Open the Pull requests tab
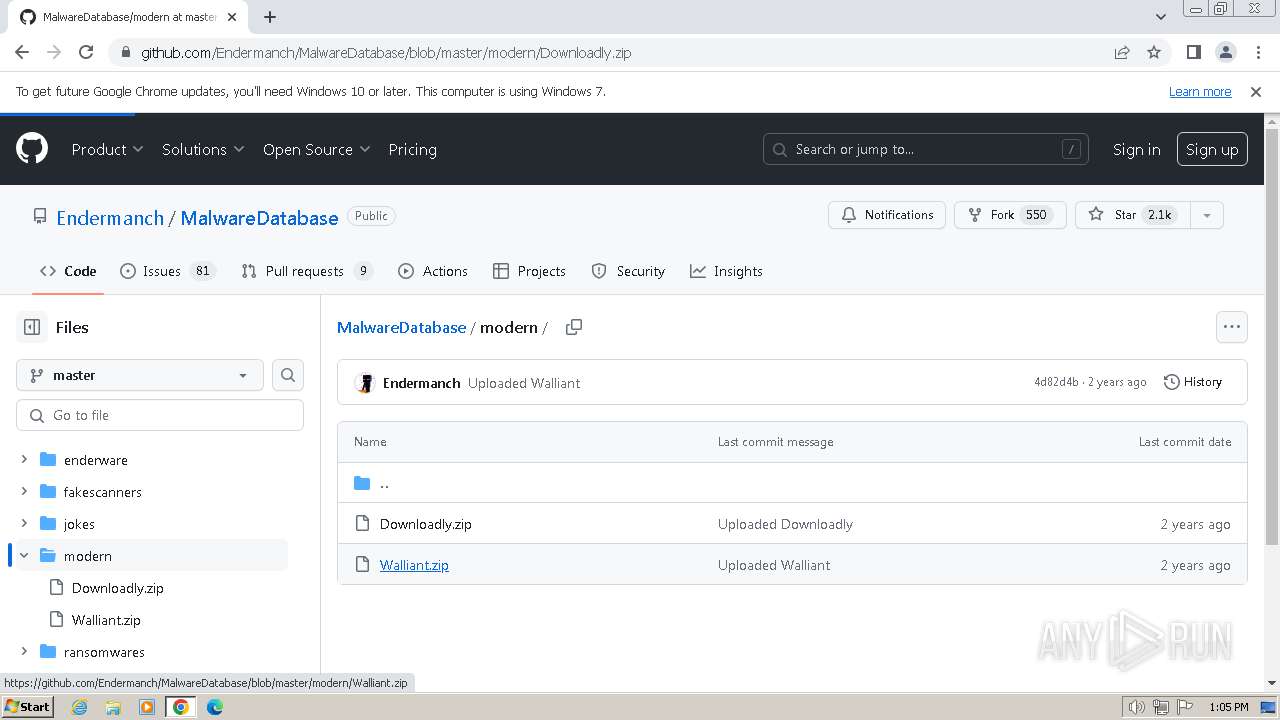 [x=304, y=271]
